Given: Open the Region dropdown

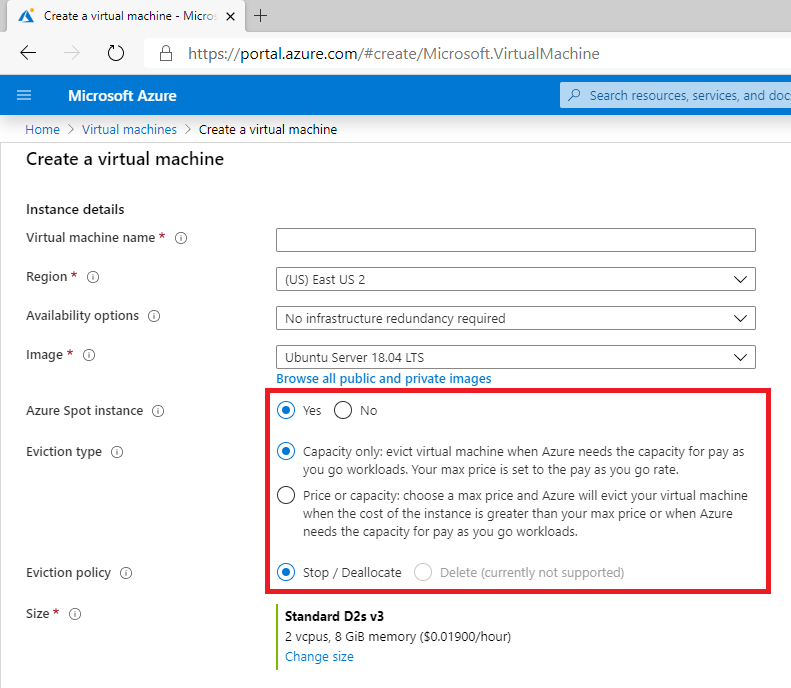Looking at the screenshot, I should coord(516,279).
